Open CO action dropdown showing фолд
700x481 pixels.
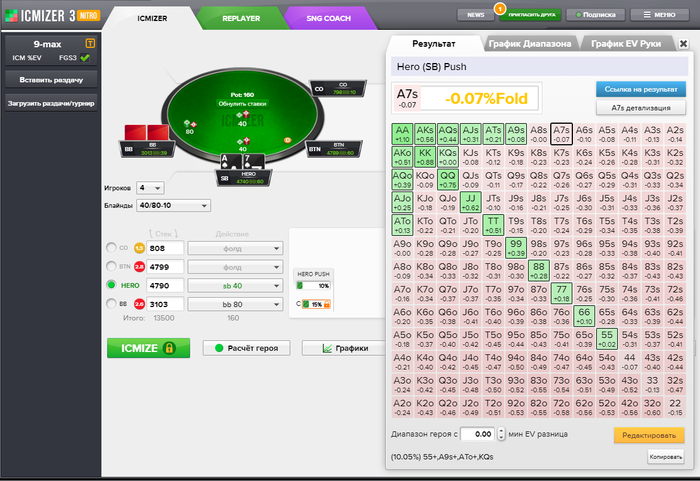pyautogui.click(x=235, y=248)
